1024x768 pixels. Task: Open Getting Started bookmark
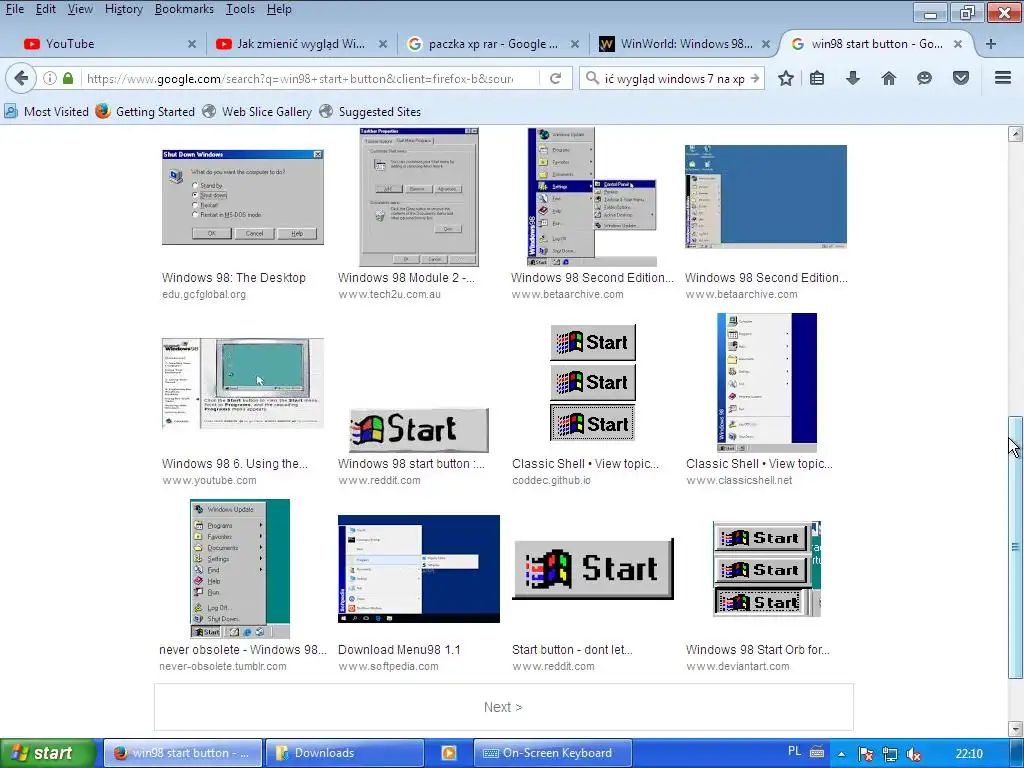145,112
